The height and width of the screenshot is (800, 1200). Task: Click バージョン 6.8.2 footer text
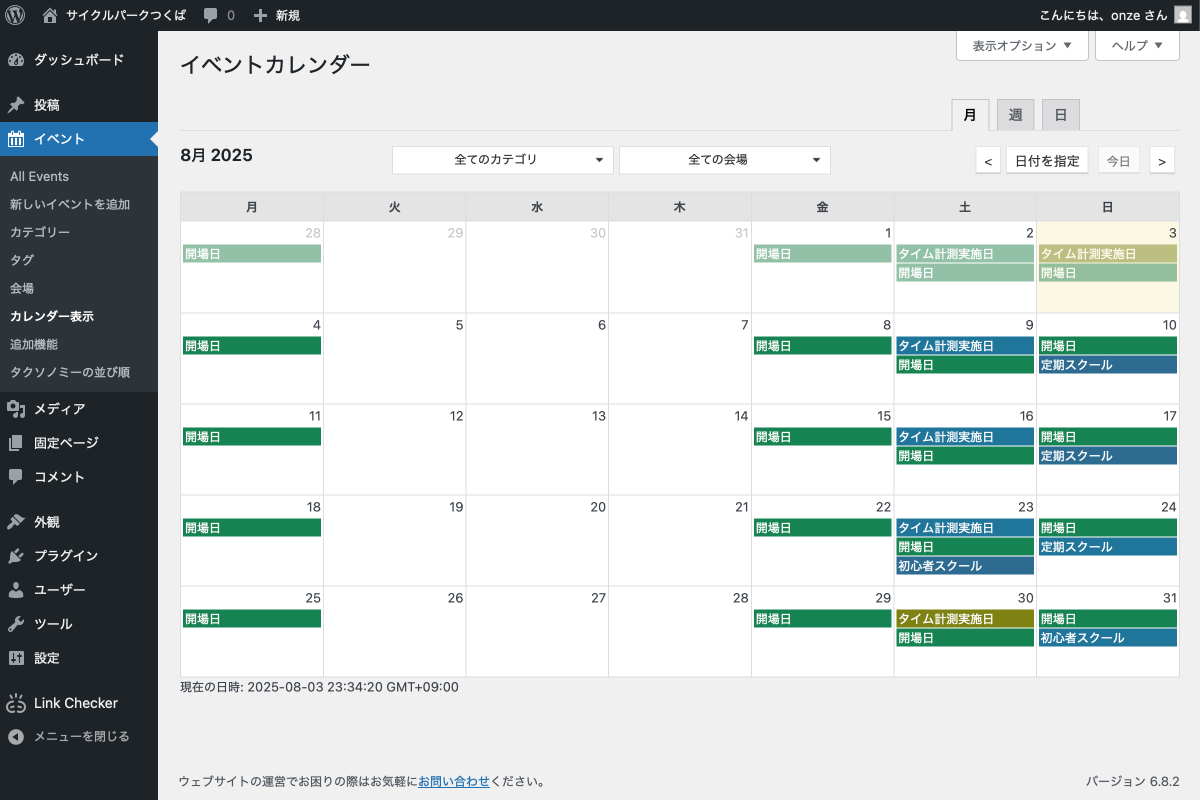pyautogui.click(x=1133, y=781)
